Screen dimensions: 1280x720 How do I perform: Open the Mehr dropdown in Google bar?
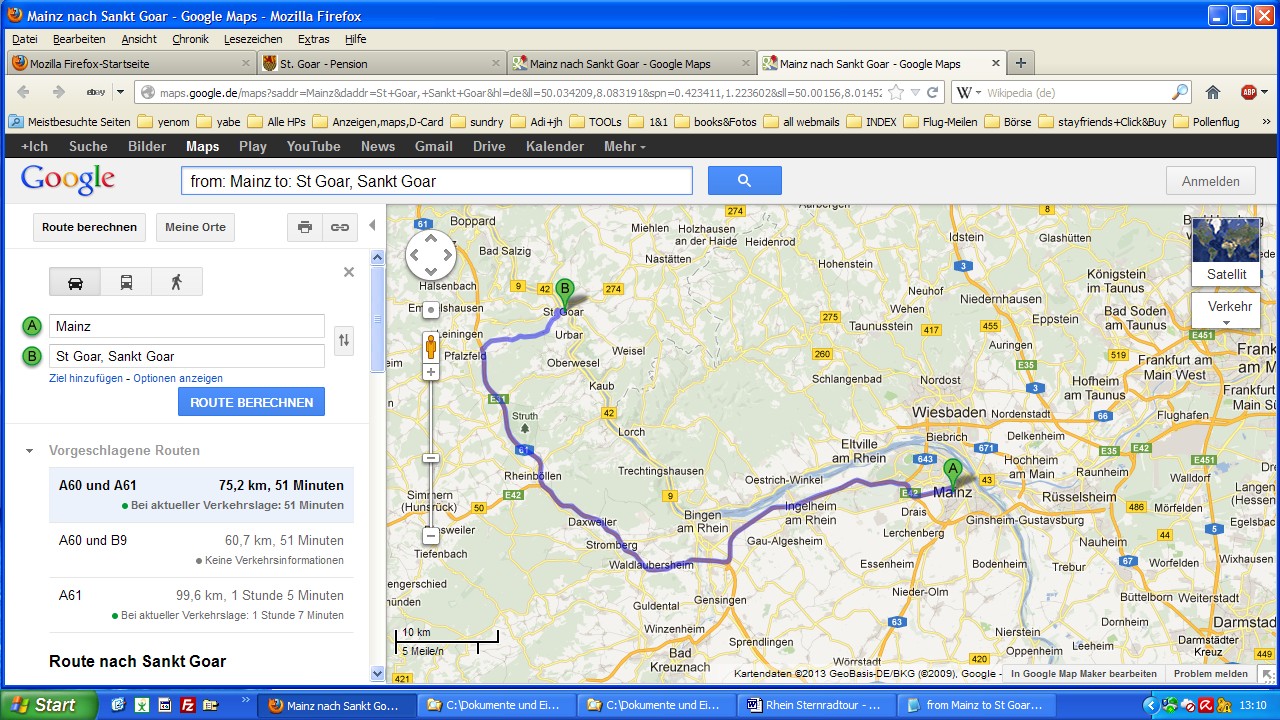point(624,146)
